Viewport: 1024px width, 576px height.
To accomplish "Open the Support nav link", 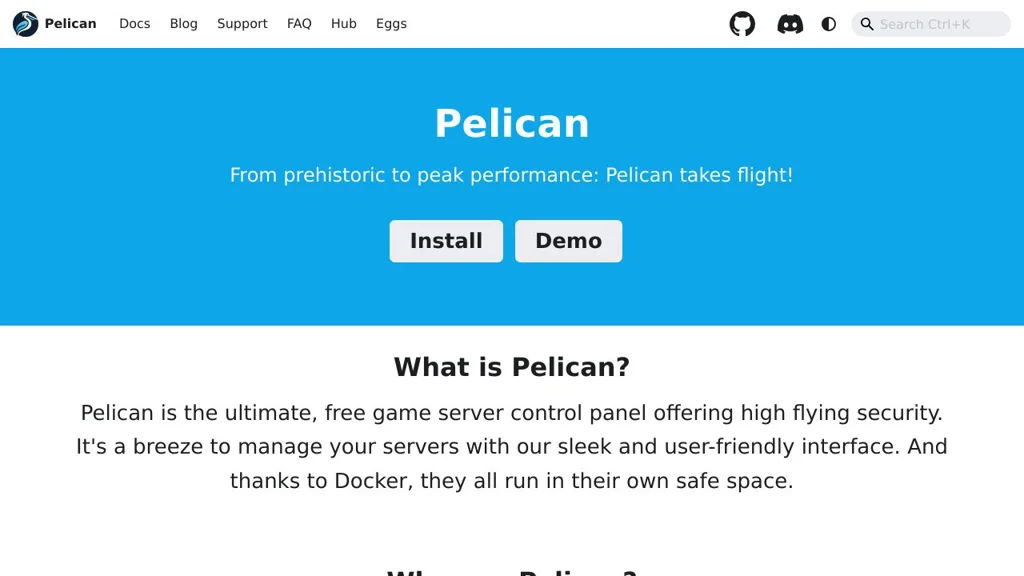I will [242, 24].
